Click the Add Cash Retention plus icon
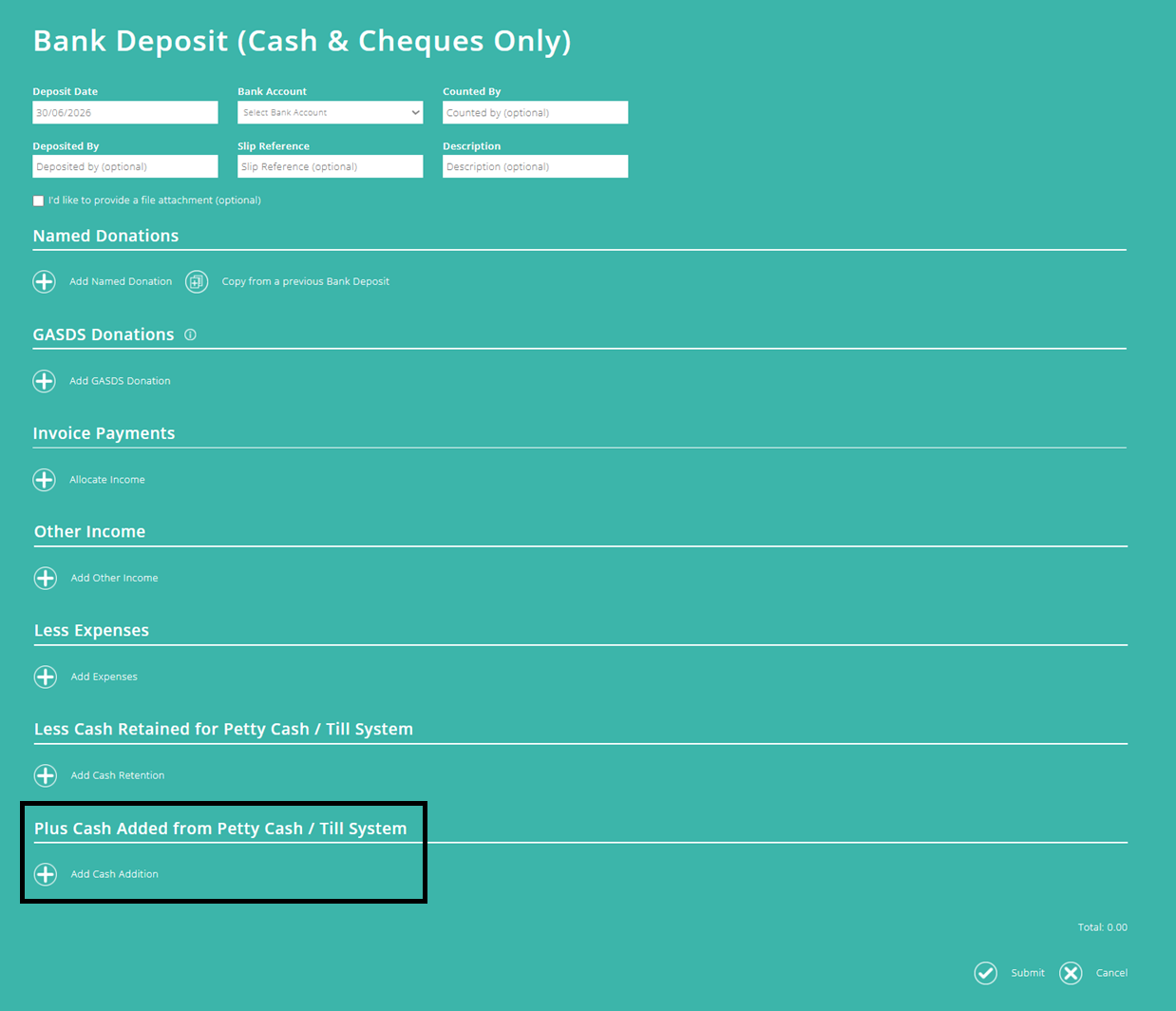The image size is (1176, 1011). tap(46, 775)
